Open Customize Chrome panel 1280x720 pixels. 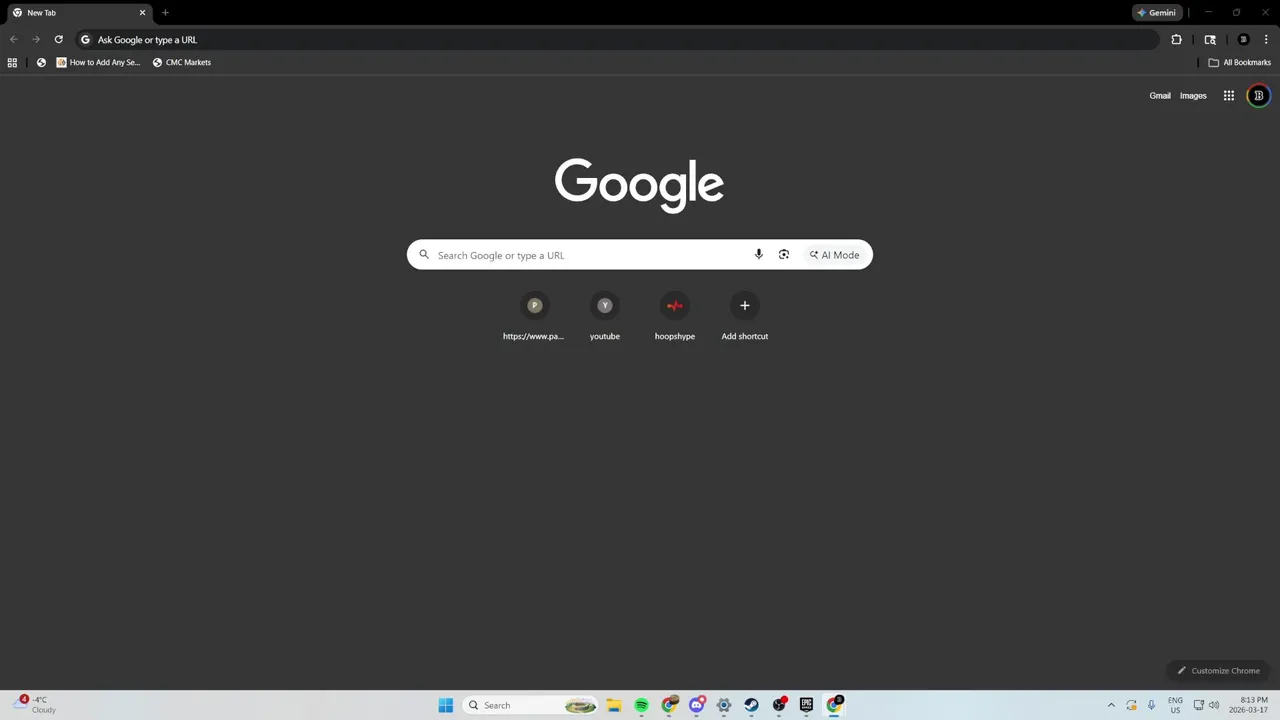tap(1218, 671)
